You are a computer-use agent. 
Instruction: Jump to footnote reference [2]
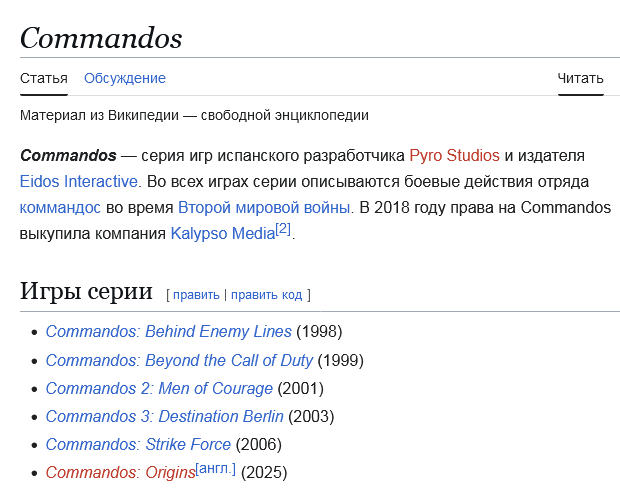point(283,229)
